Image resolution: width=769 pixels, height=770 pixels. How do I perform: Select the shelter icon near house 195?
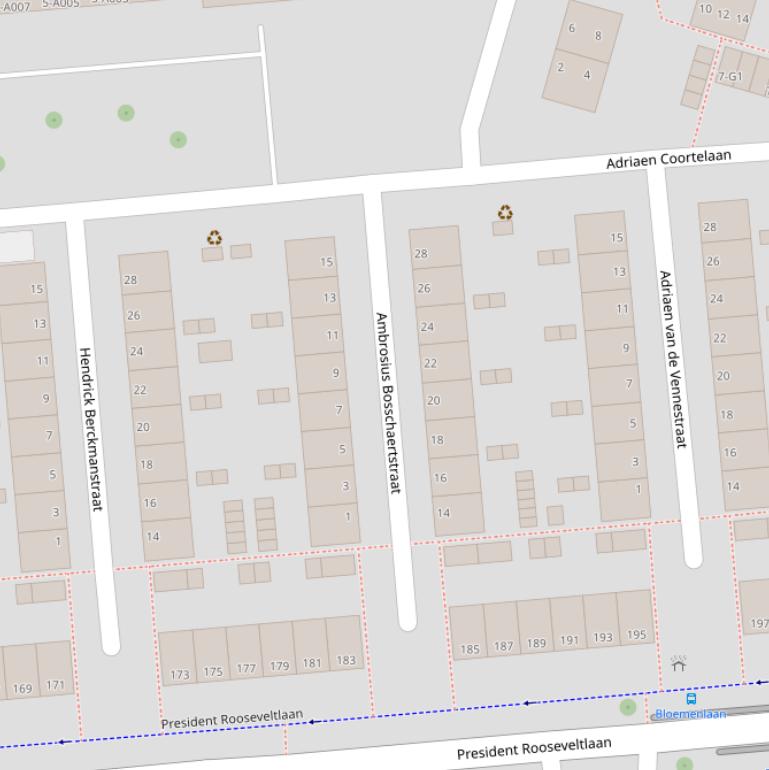coord(679,663)
